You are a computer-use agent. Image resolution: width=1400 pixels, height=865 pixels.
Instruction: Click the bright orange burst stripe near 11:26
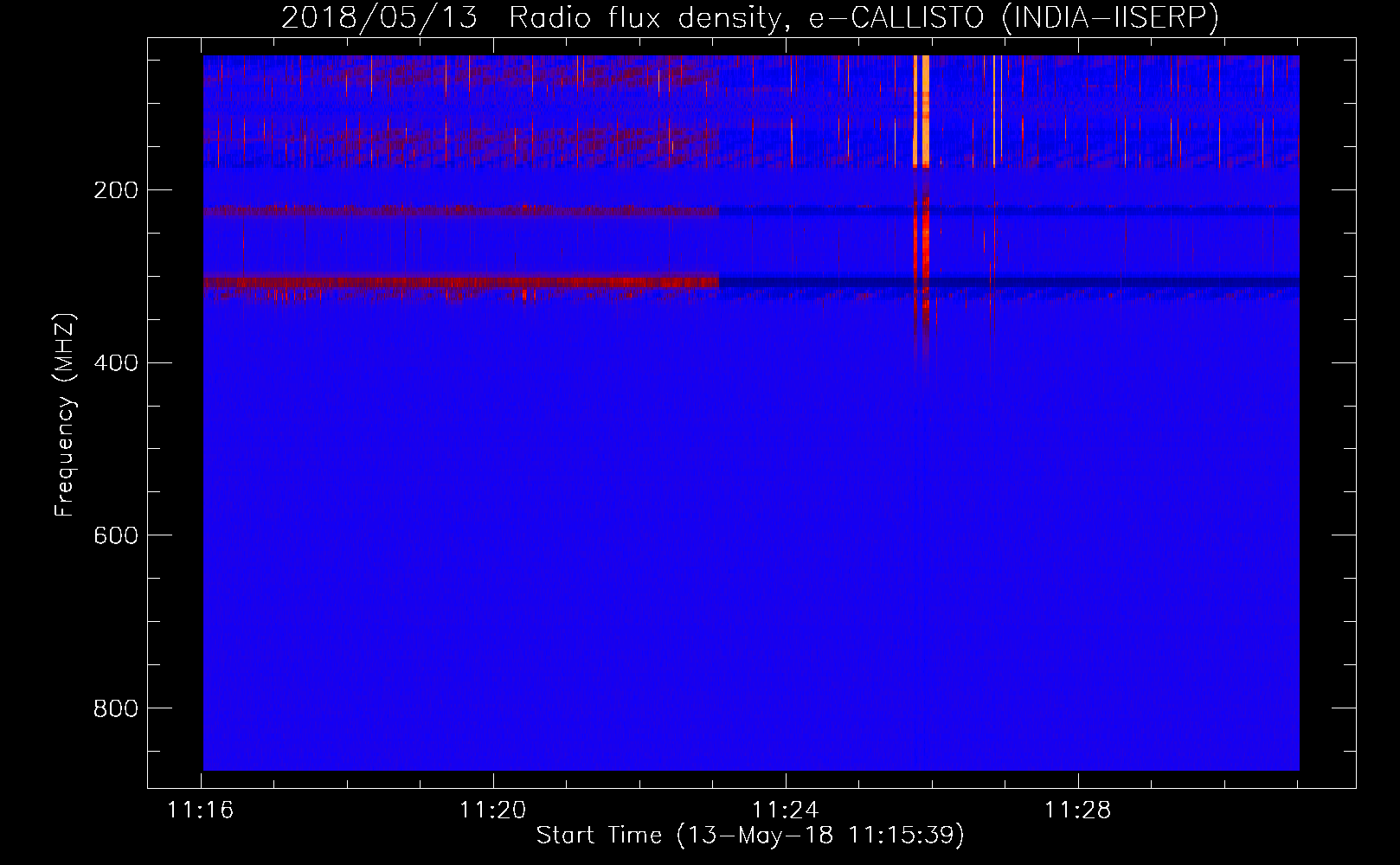pyautogui.click(x=925, y=111)
